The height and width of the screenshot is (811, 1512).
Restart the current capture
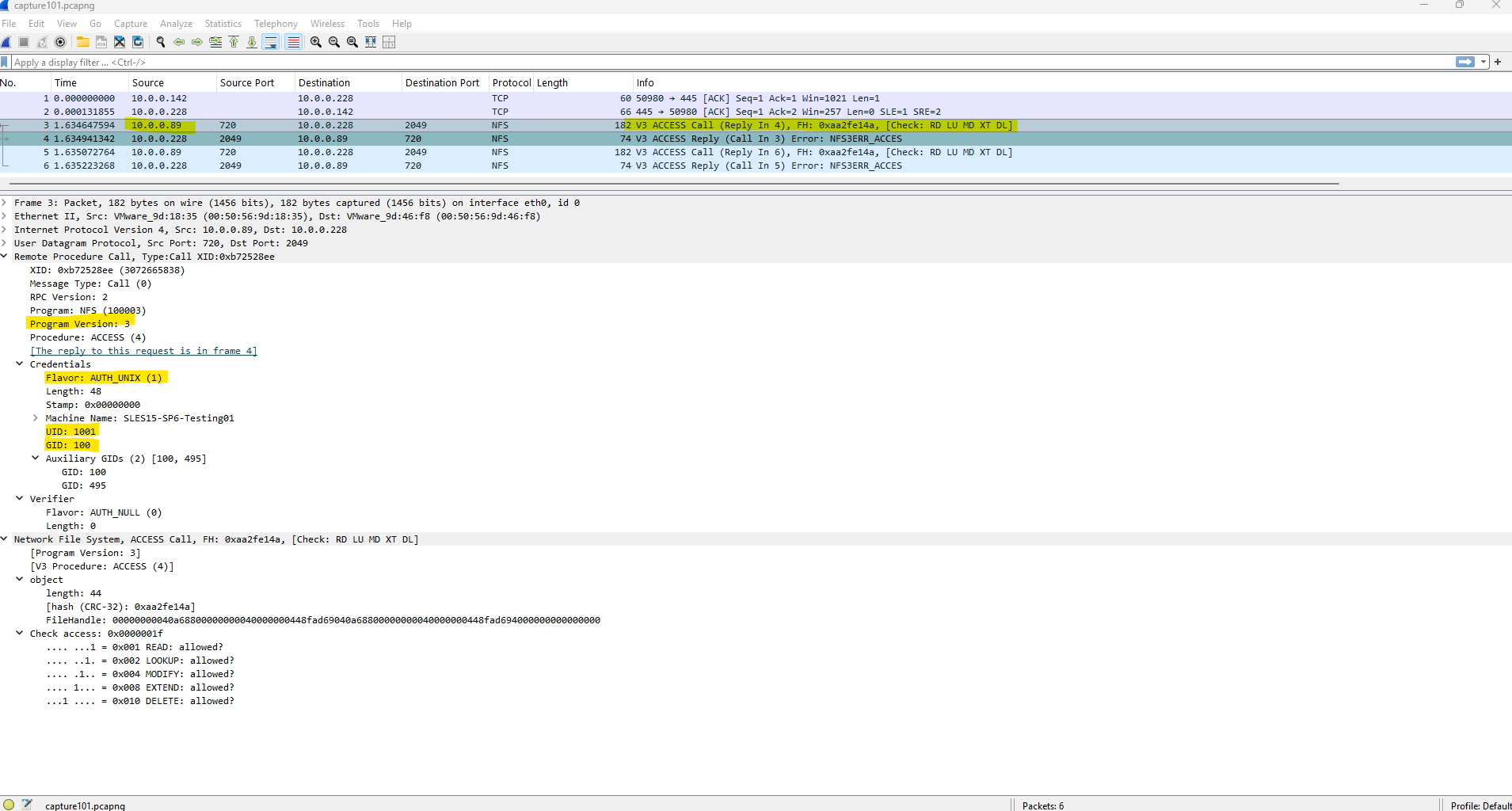42,42
